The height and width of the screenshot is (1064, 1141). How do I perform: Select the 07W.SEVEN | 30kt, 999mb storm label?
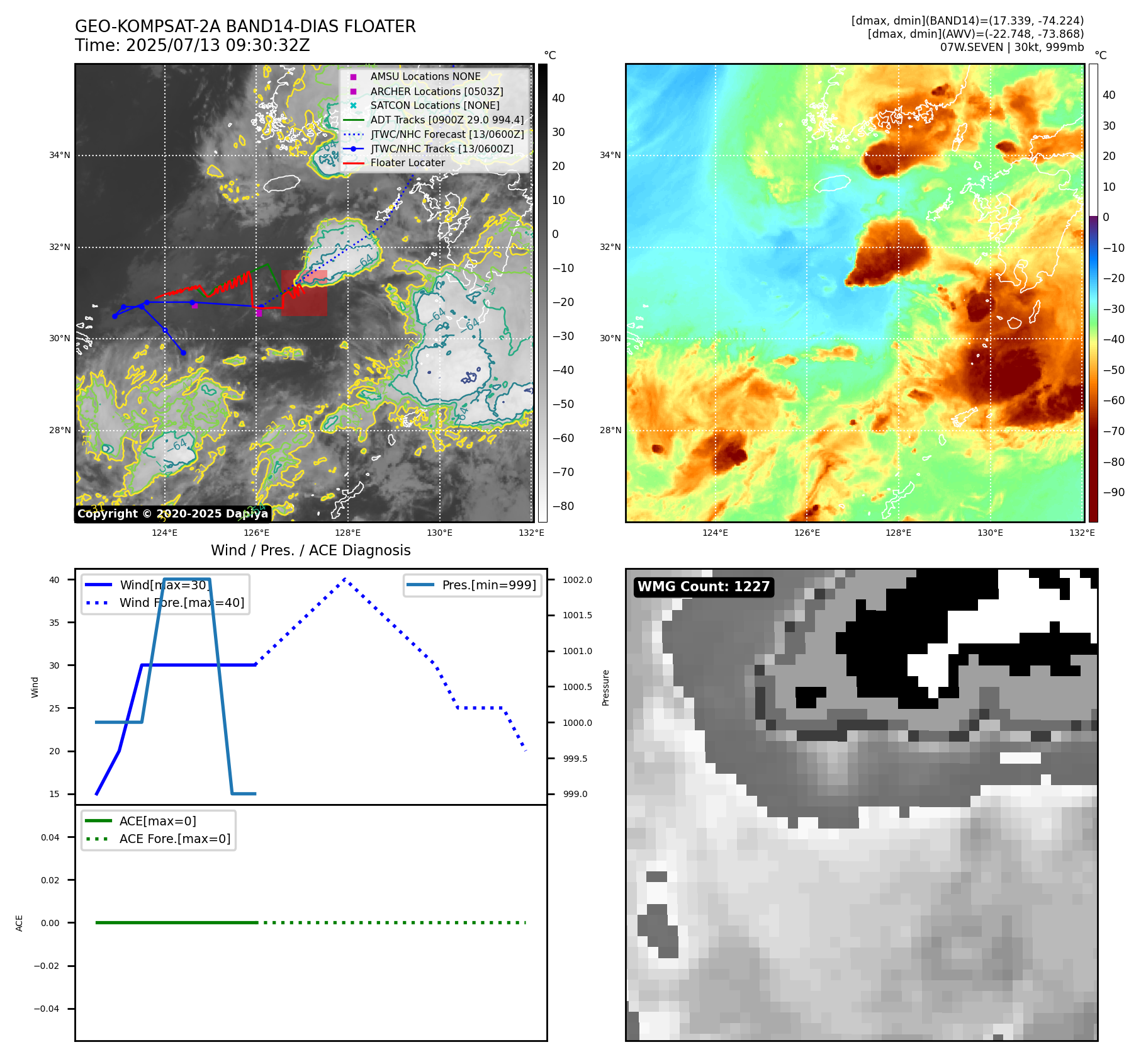[1012, 47]
